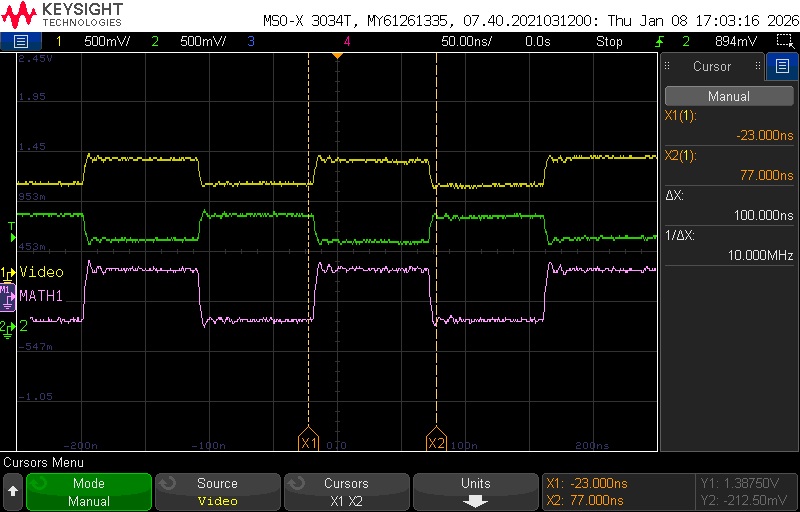Click the back up-arrow softkey
Image resolution: width=800 pixels, height=512 pixels.
[13, 492]
